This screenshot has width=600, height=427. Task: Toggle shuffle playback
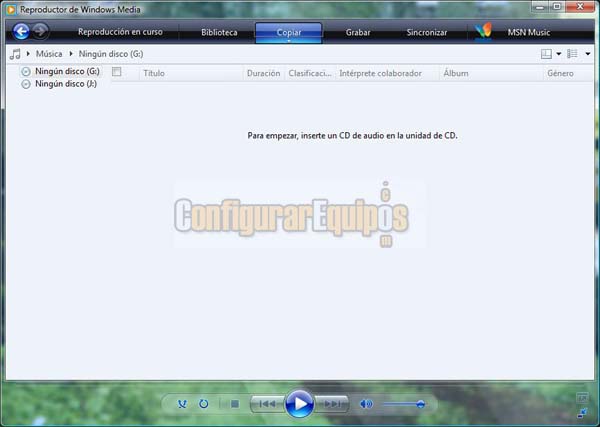(182, 404)
